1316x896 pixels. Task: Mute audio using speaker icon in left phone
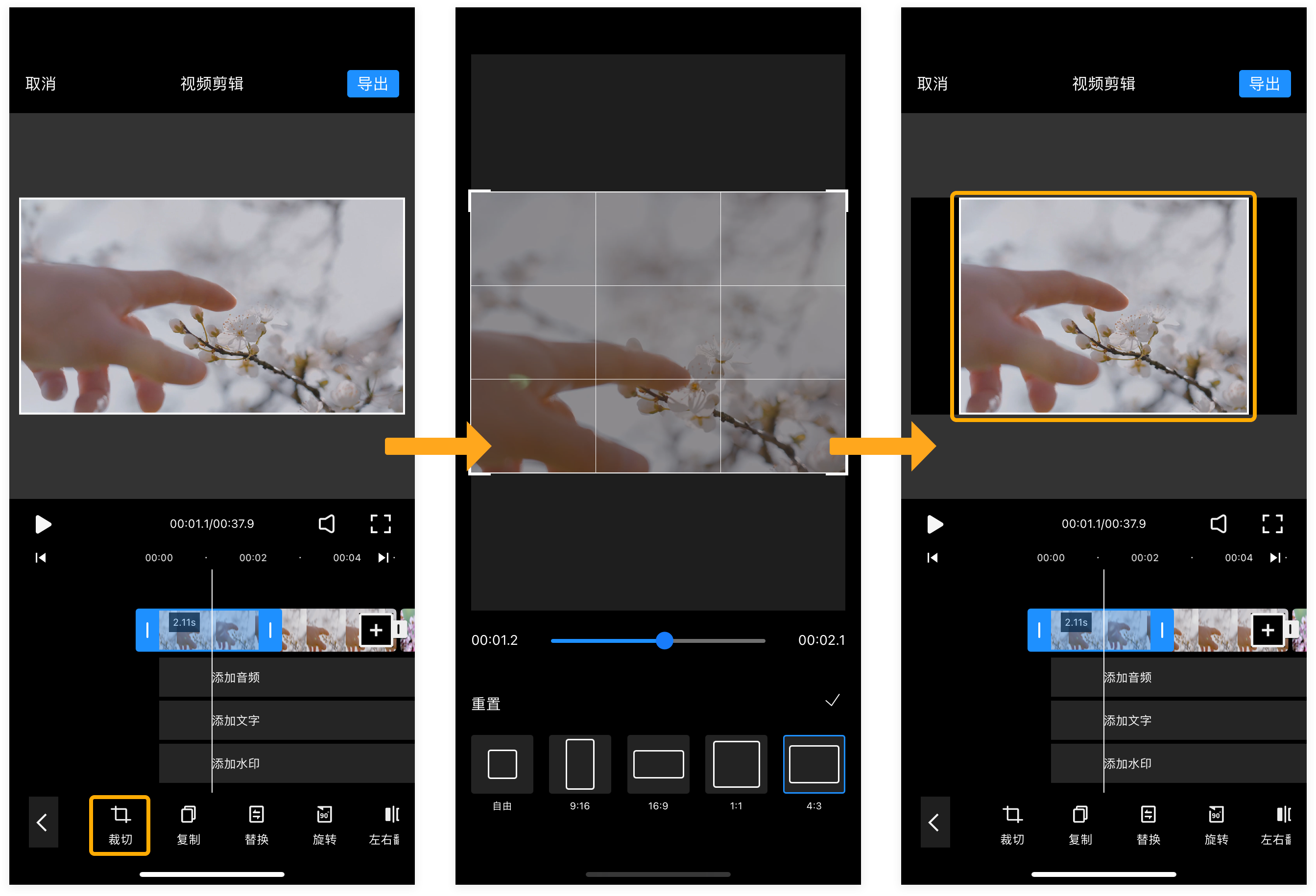pyautogui.click(x=327, y=523)
